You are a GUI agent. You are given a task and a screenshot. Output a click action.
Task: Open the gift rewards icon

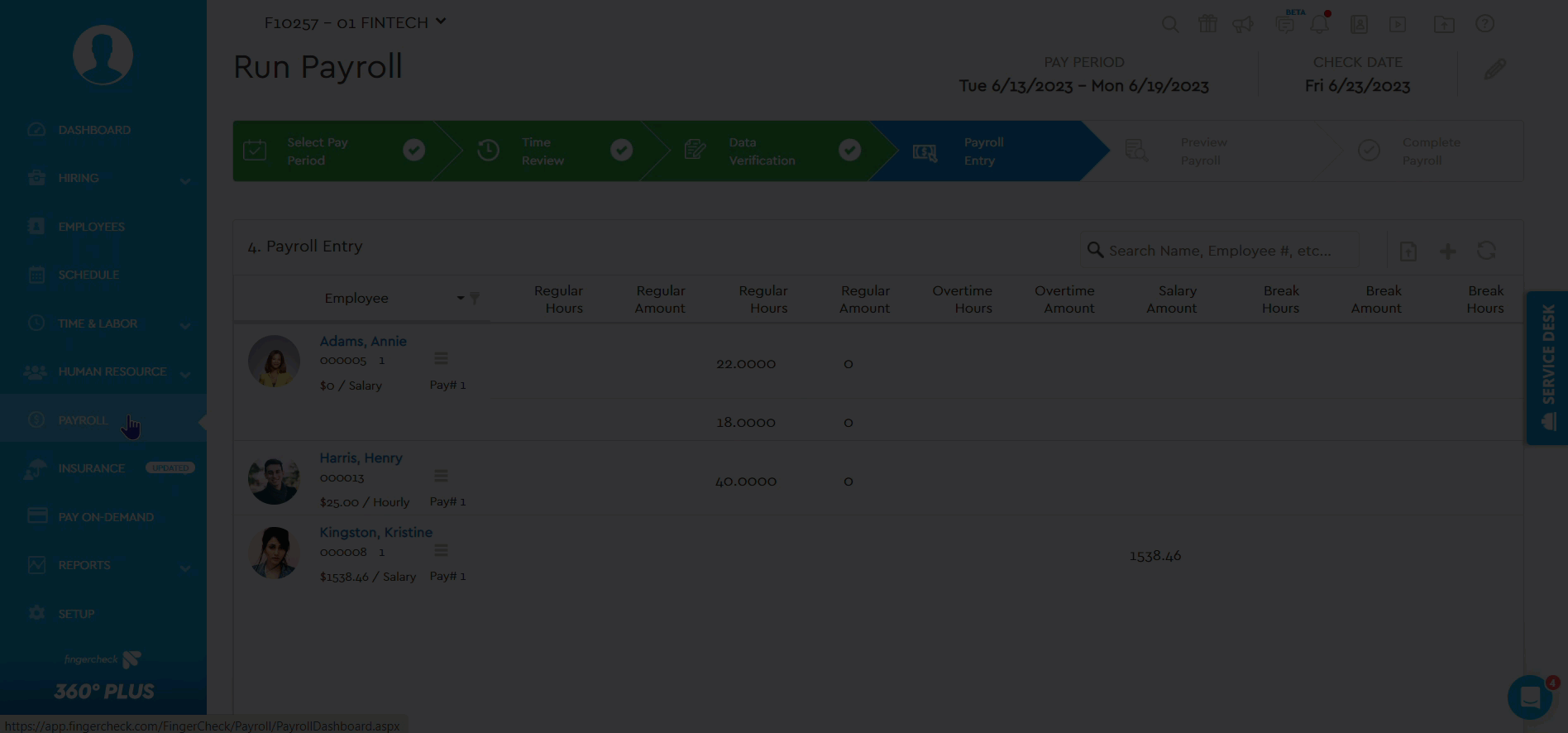coord(1207,24)
